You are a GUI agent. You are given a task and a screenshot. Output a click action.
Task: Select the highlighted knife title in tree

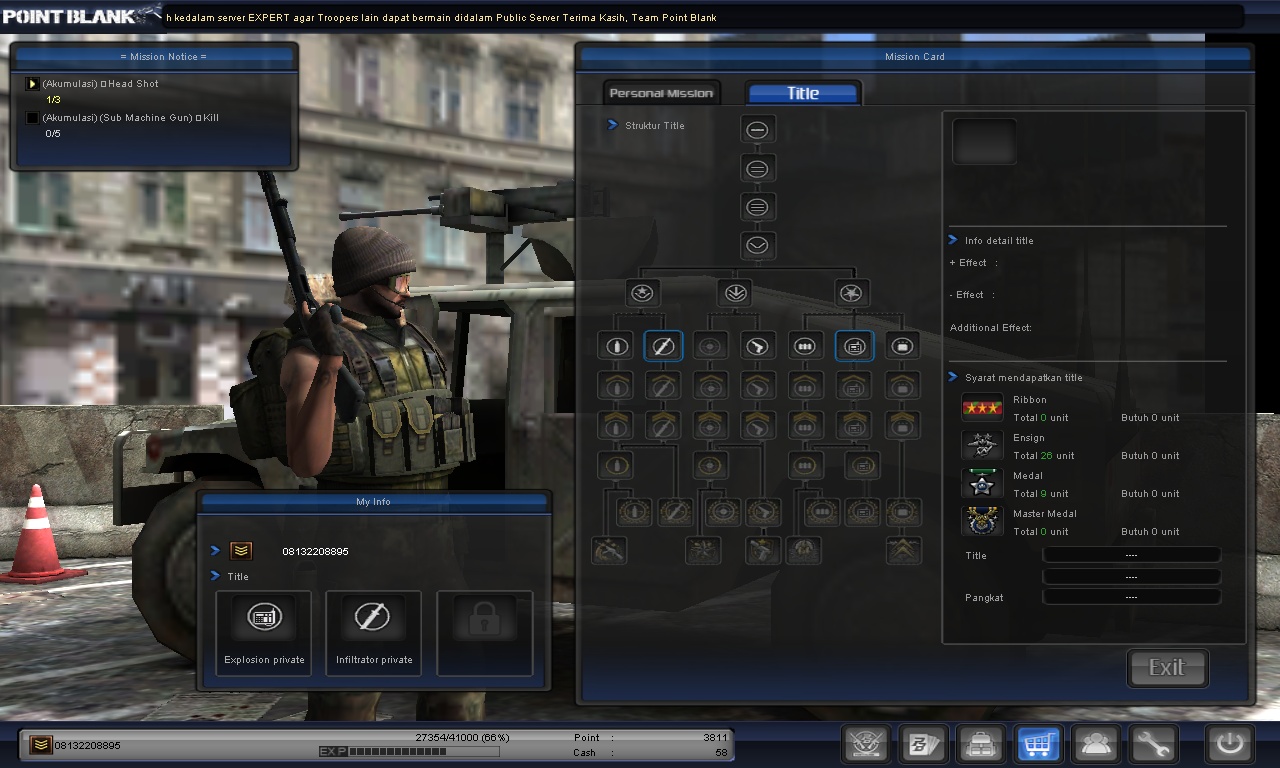(x=663, y=346)
